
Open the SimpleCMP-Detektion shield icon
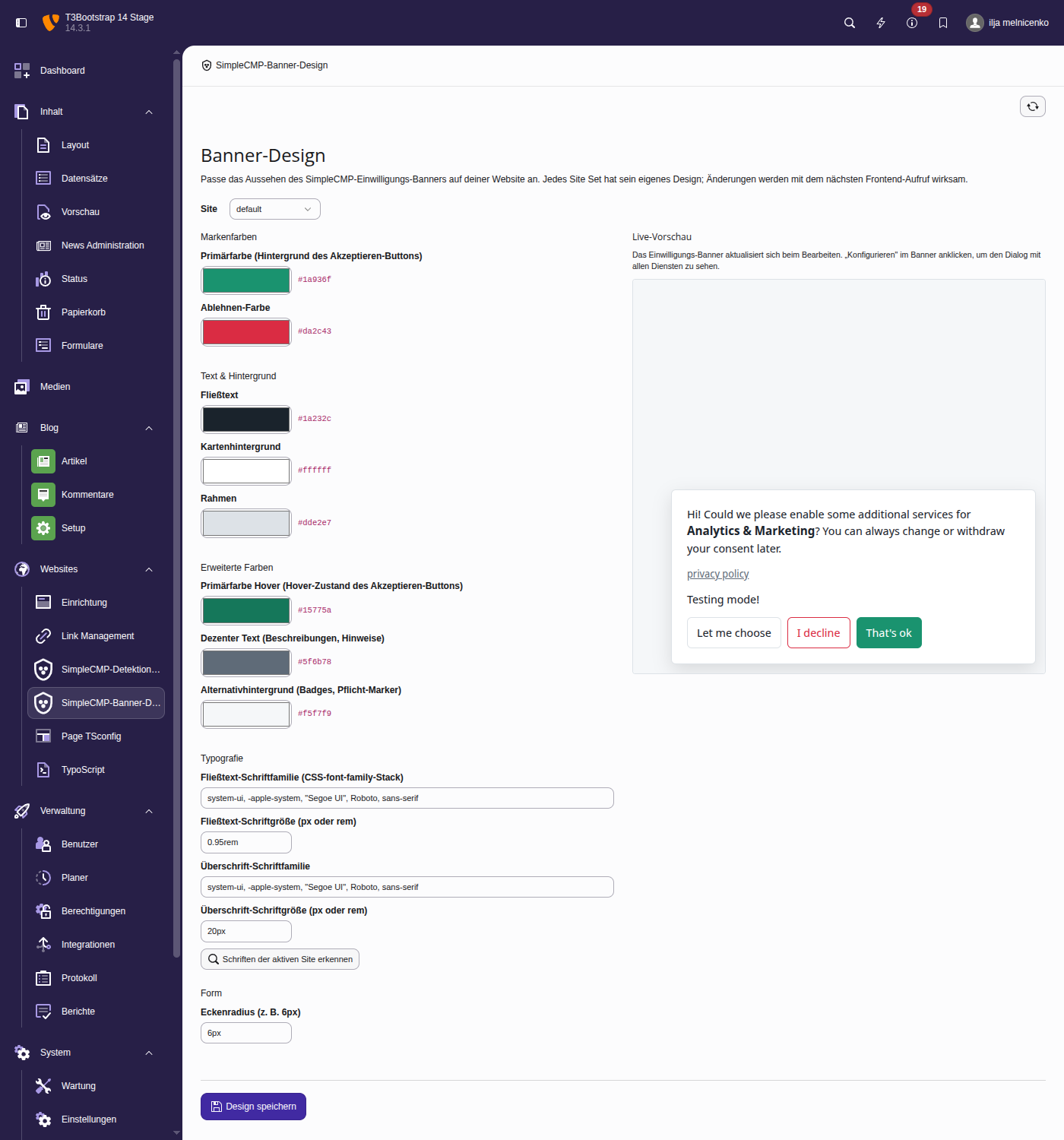(43, 670)
